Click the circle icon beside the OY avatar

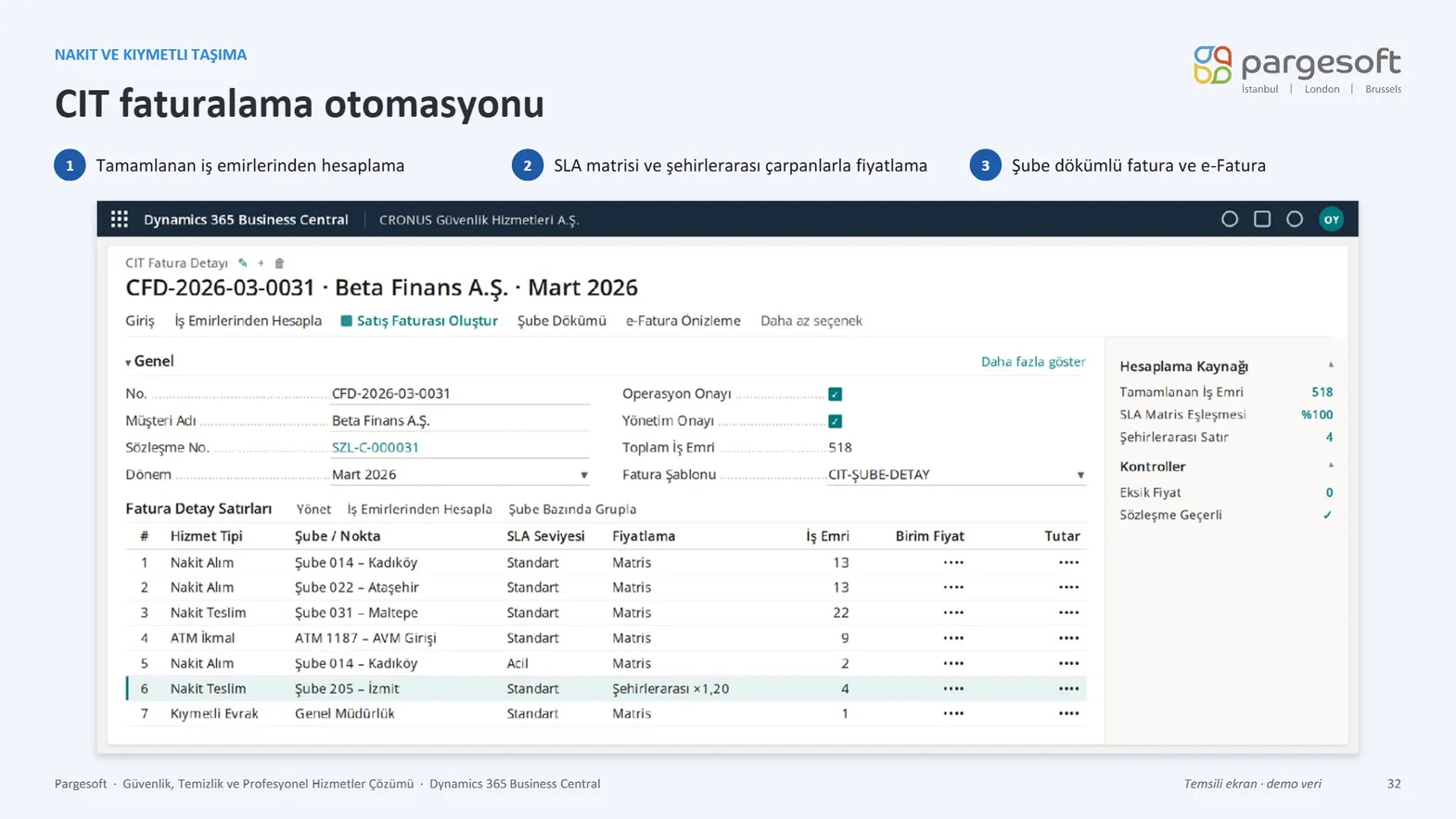(1295, 219)
